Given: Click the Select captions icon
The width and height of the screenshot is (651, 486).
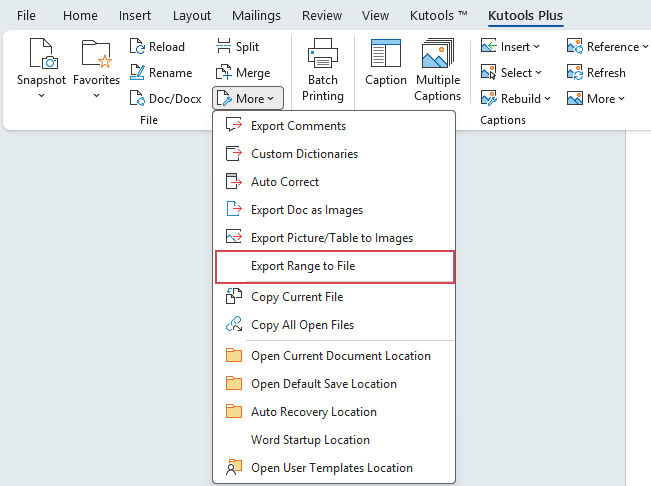Looking at the screenshot, I should pos(489,73).
